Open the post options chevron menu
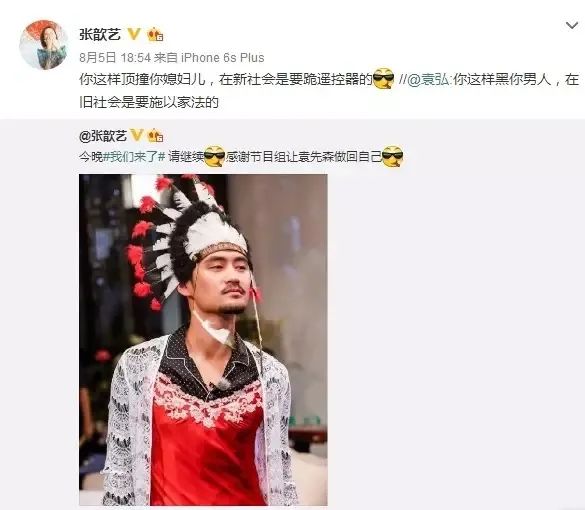This screenshot has height=510, width=585. [x=572, y=26]
